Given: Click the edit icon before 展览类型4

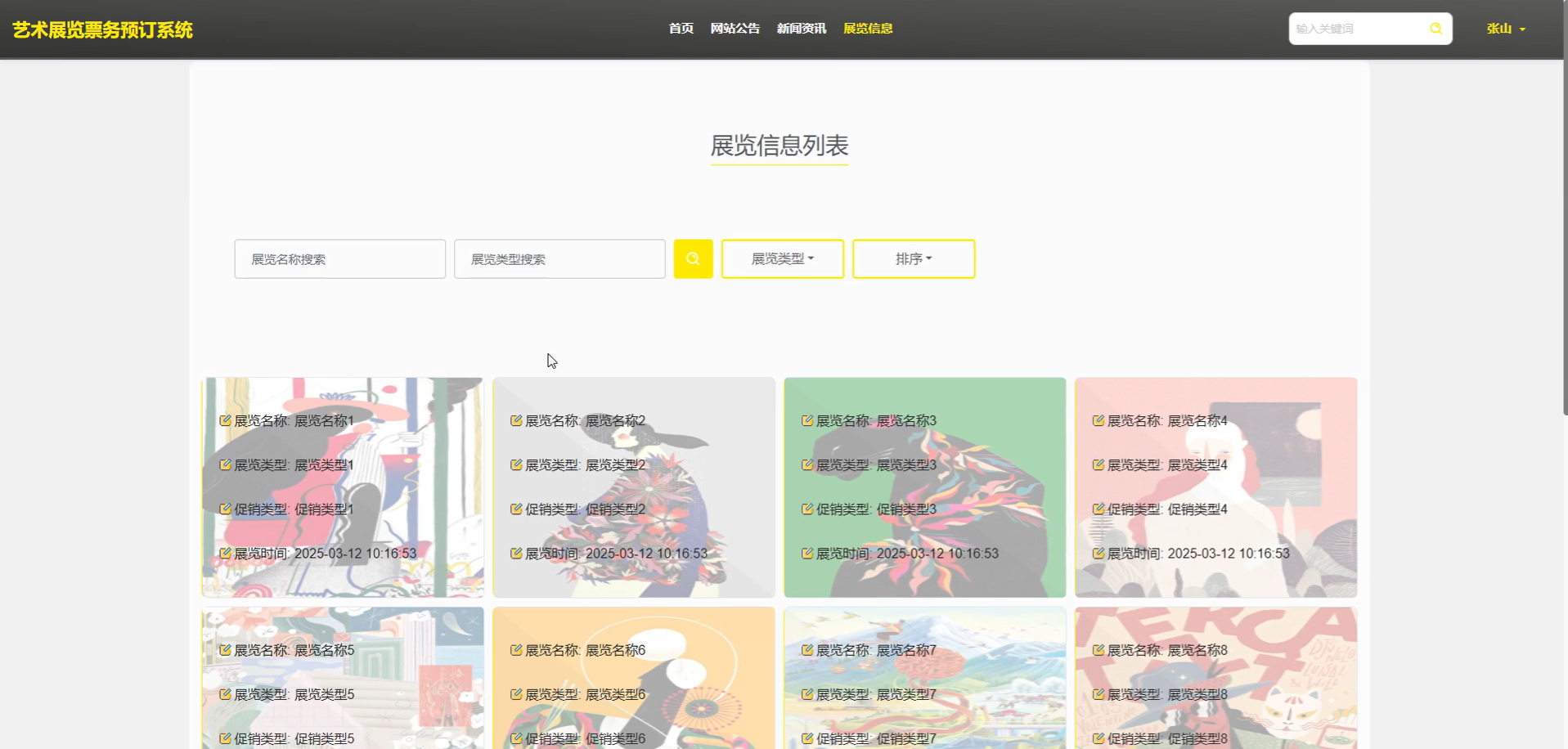Looking at the screenshot, I should click(x=1098, y=464).
